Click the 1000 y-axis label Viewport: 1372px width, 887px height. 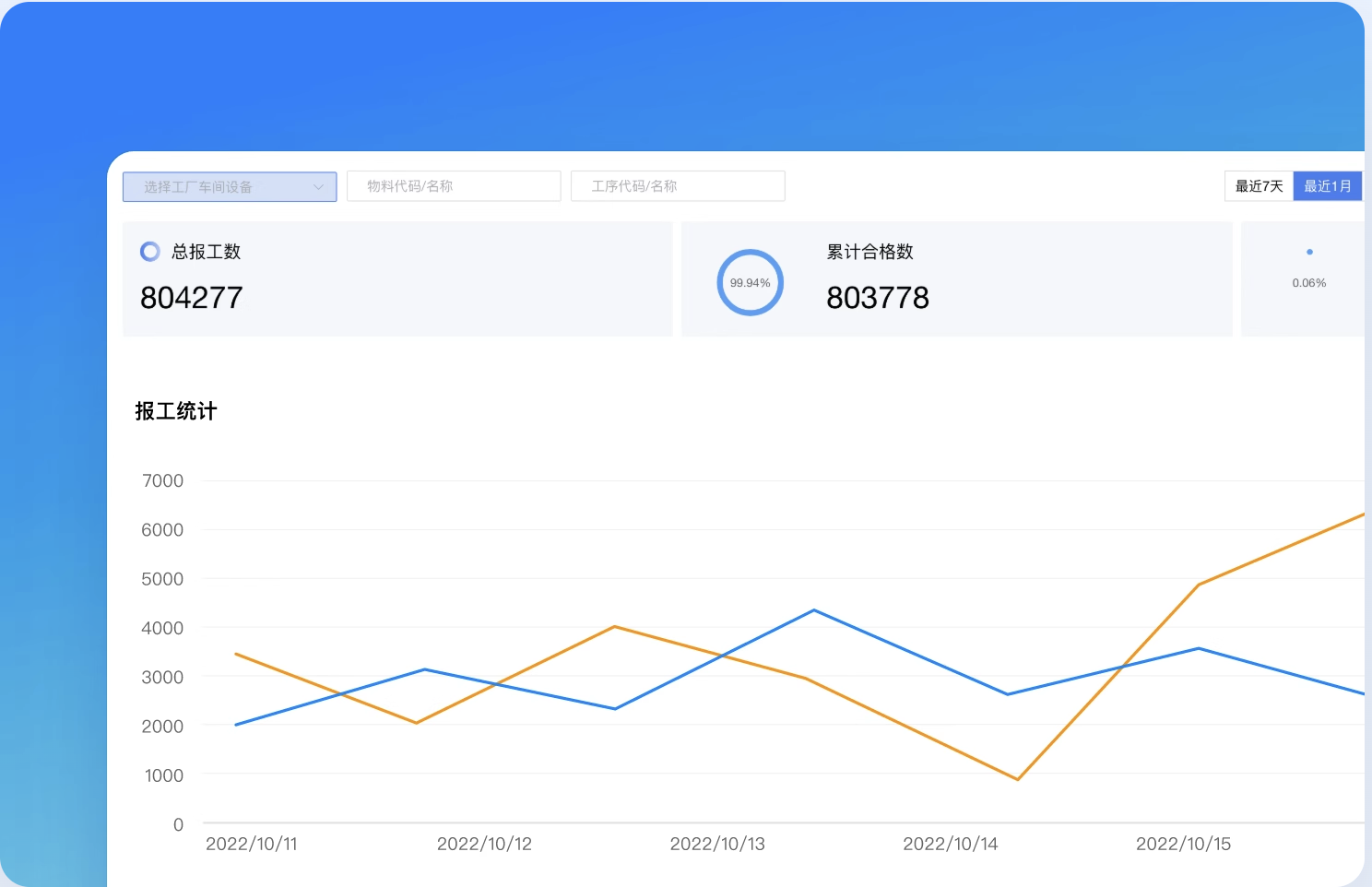(164, 775)
